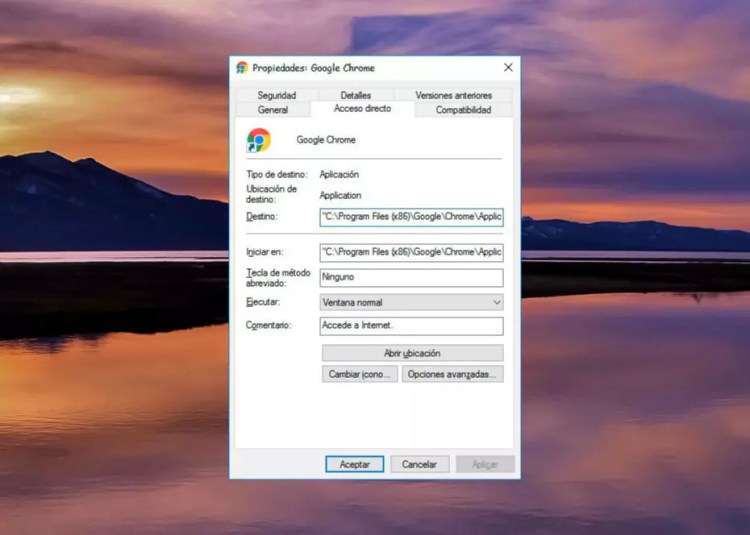Open the Detalles tab

pyautogui.click(x=355, y=95)
